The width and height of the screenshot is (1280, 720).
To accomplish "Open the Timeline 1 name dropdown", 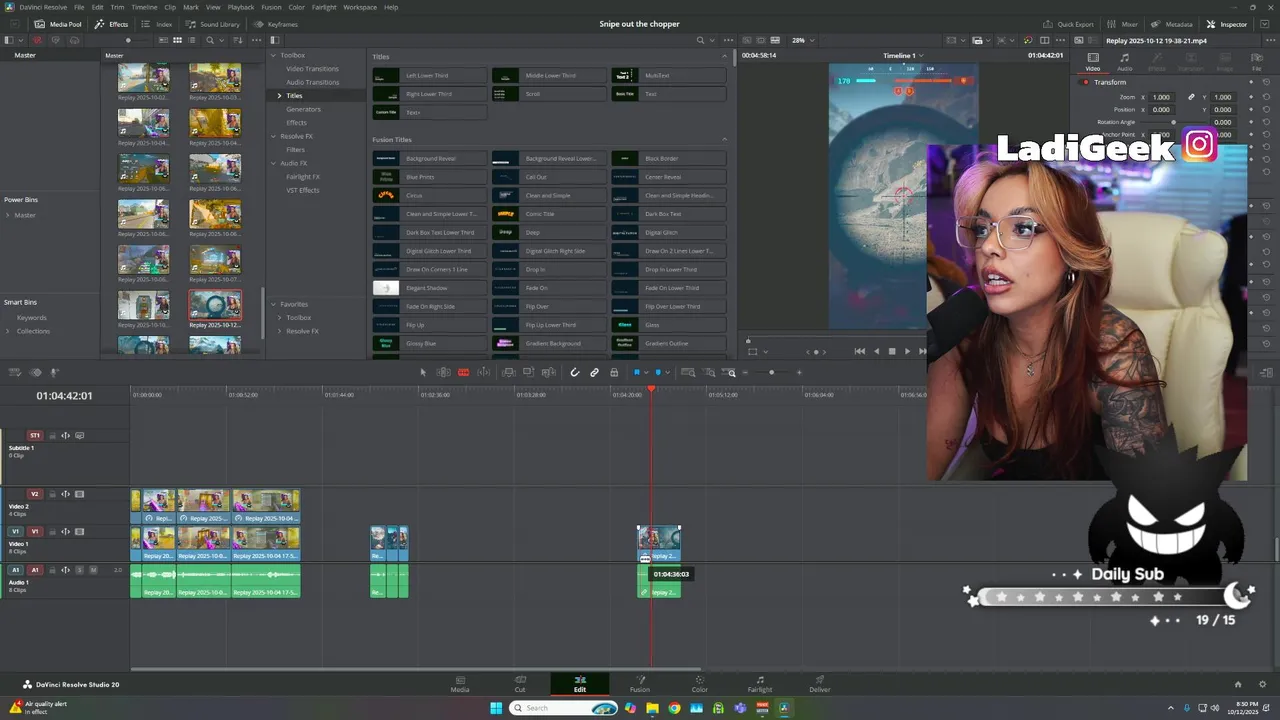I will 903,55.
